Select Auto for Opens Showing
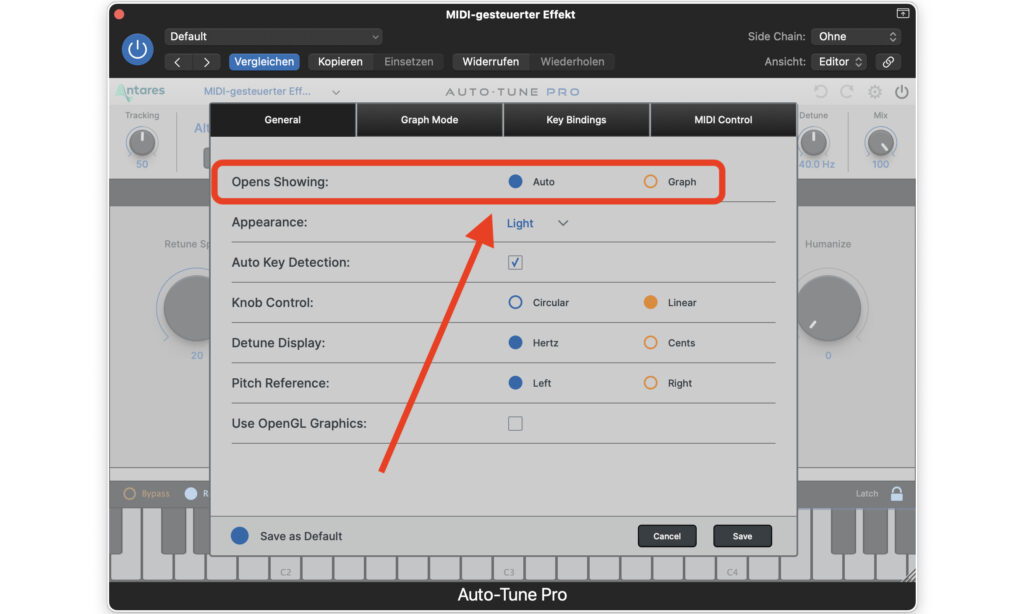The width and height of the screenshot is (1024, 614). (515, 182)
